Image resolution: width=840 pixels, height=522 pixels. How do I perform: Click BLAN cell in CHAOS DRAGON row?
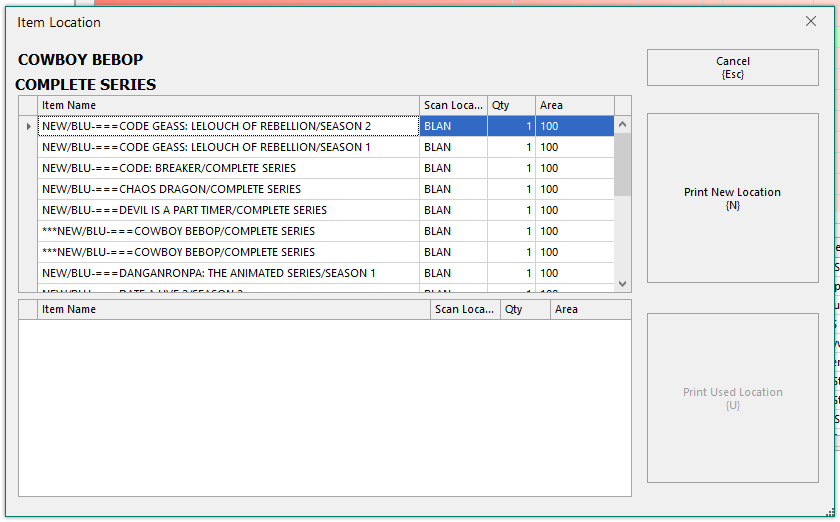(x=453, y=189)
